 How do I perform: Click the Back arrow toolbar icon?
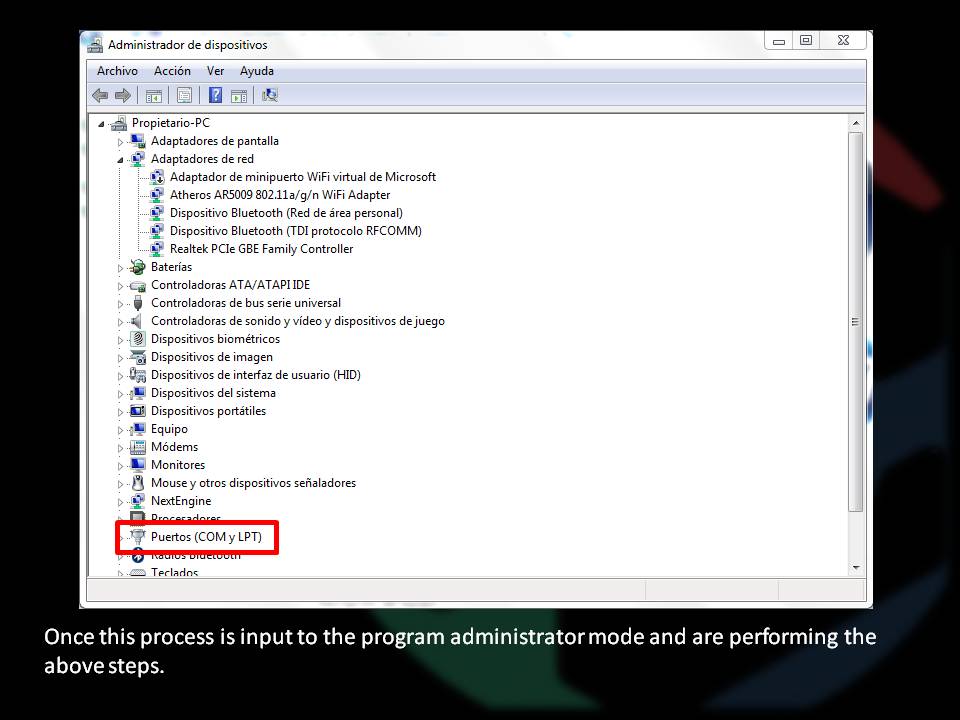pos(100,96)
